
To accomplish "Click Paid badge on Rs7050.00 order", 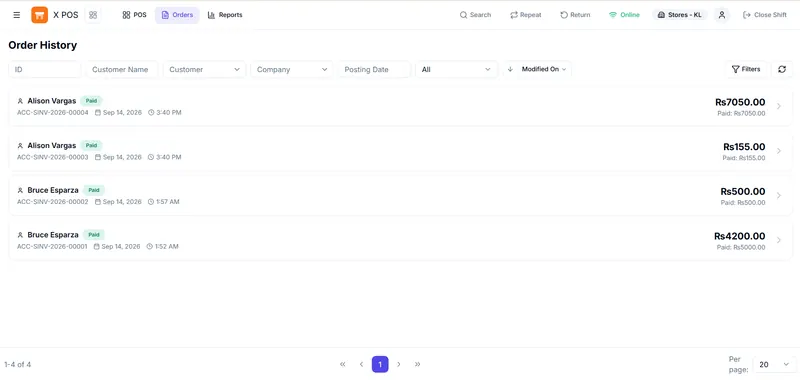I will pyautogui.click(x=91, y=100).
